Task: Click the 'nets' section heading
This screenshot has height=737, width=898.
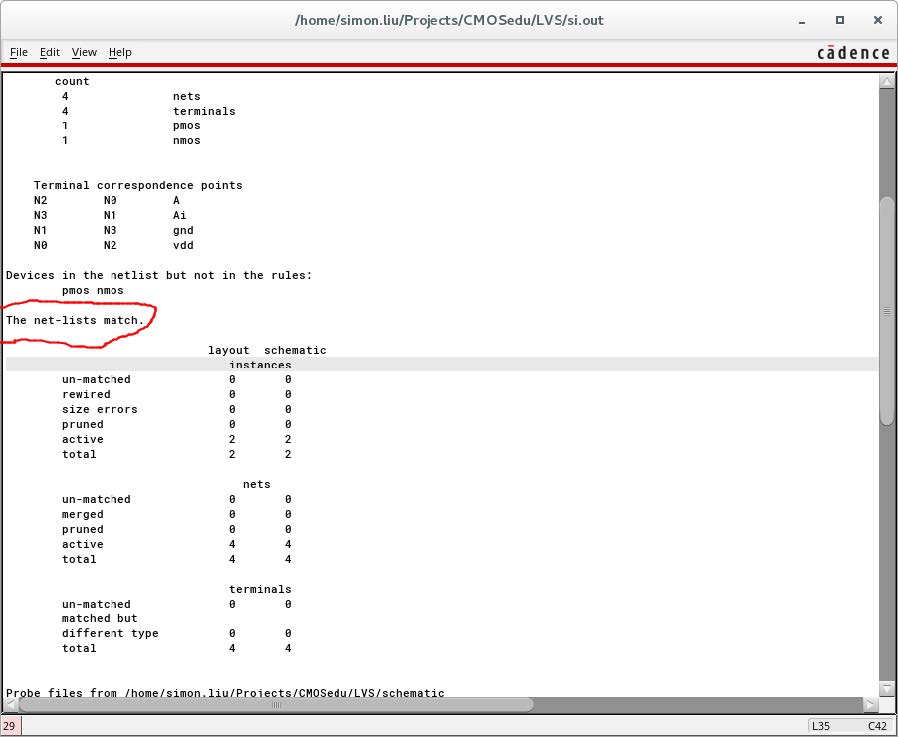Action: 256,484
